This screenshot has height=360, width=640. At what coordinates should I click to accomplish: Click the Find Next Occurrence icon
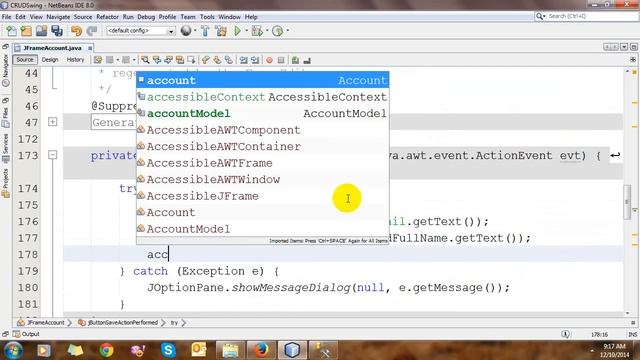click(168, 60)
